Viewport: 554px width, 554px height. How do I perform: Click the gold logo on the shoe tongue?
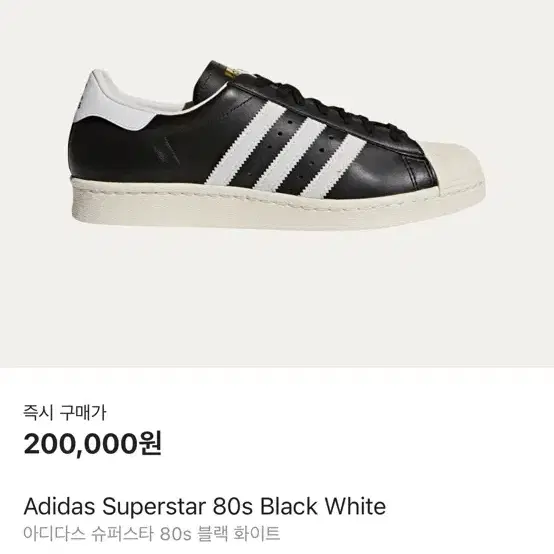pos(233,71)
